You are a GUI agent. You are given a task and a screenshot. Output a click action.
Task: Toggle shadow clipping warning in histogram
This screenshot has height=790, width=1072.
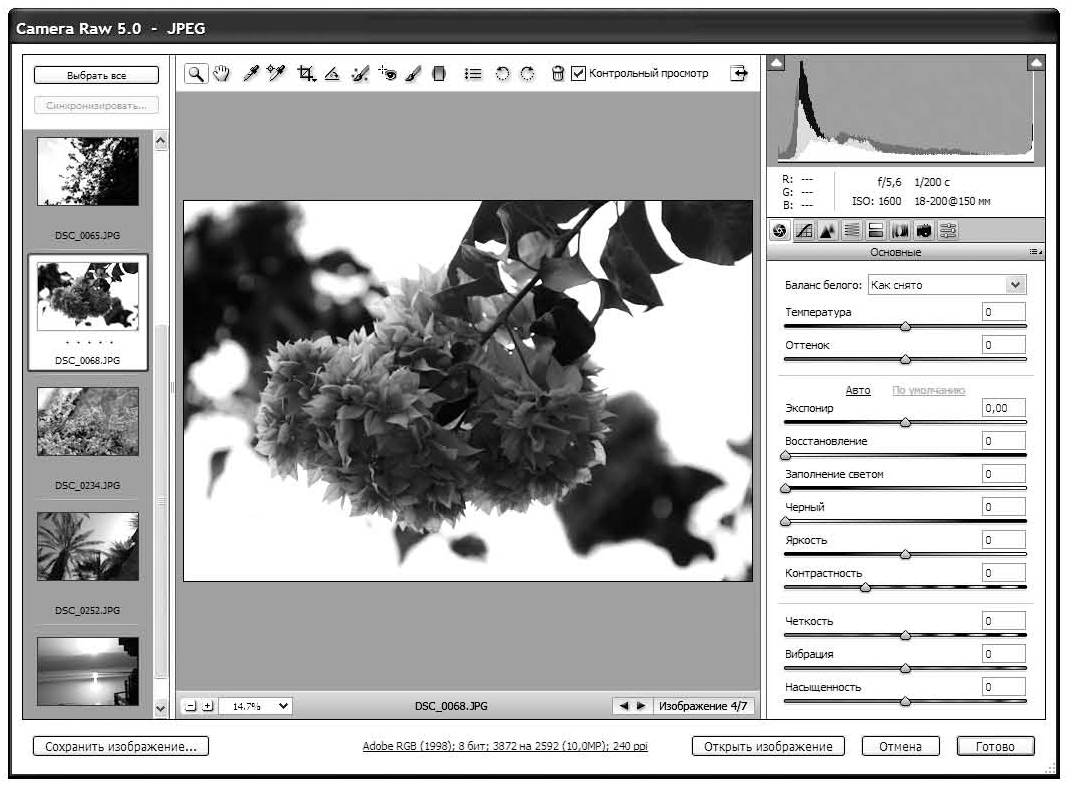(778, 64)
